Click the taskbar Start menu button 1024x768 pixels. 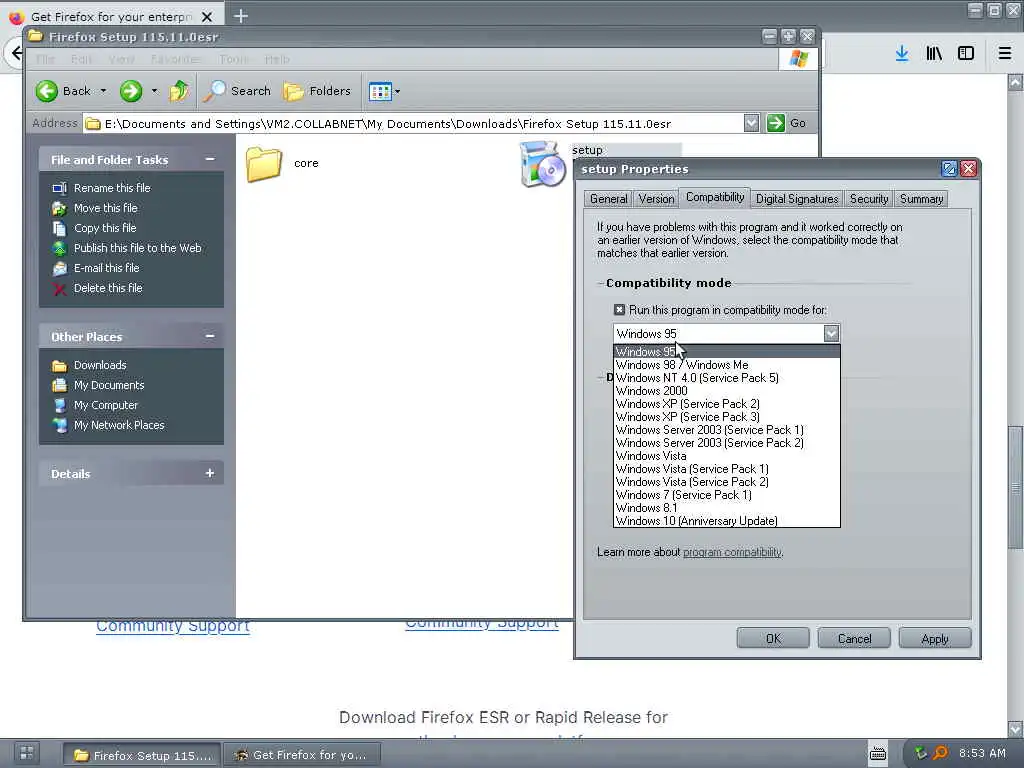coord(27,754)
